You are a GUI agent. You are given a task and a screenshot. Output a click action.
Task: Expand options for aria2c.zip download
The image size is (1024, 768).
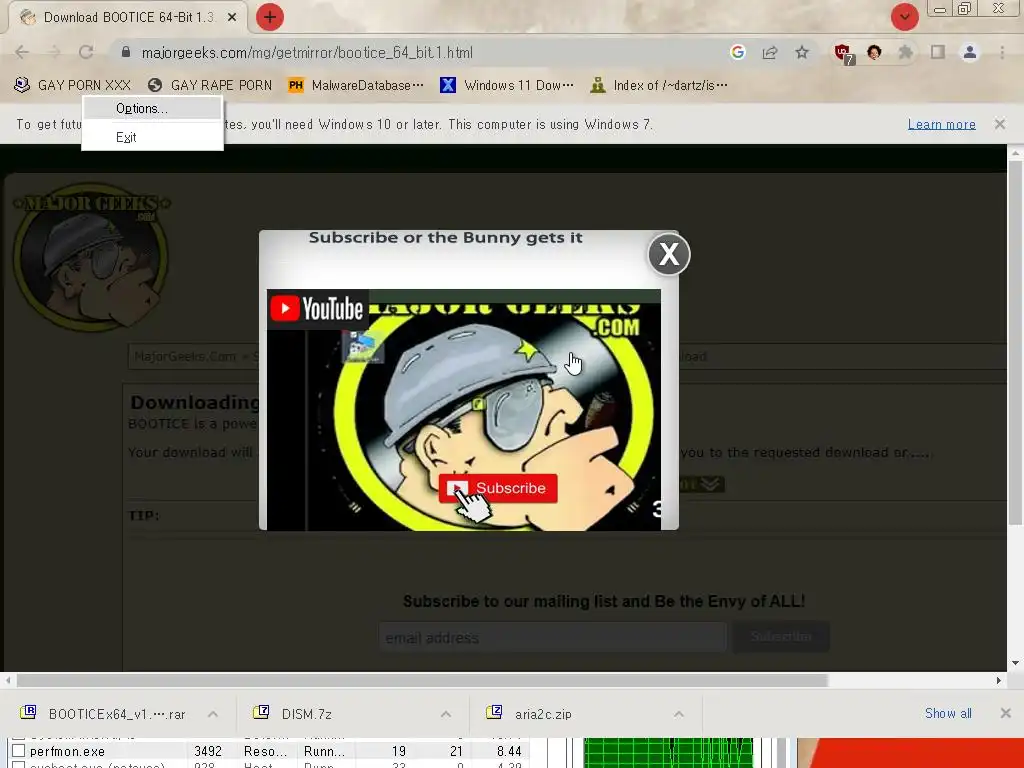(679, 714)
